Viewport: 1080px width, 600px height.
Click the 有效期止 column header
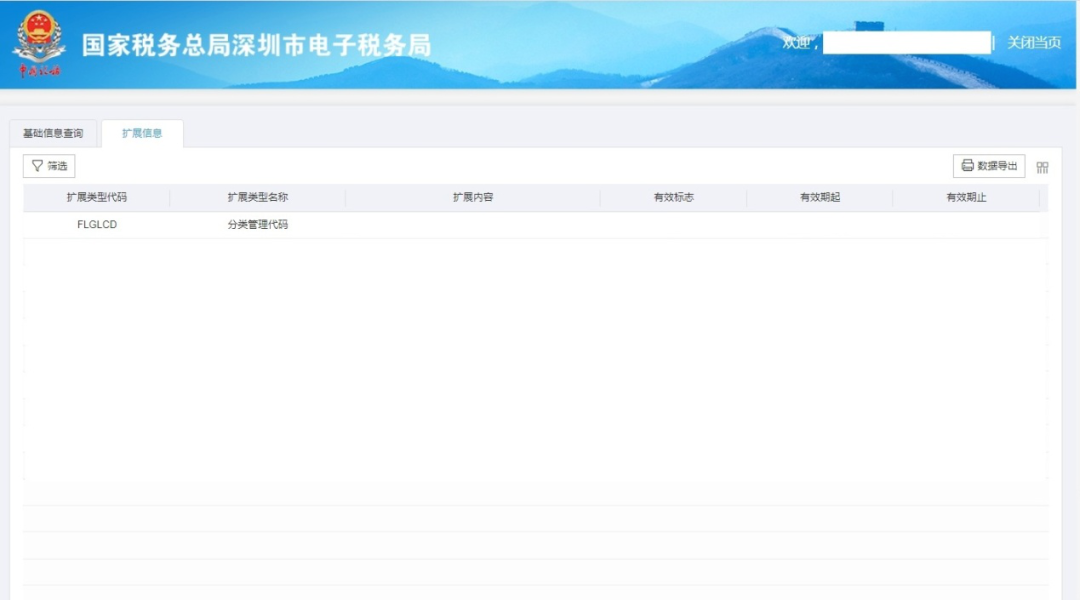[x=966, y=197]
